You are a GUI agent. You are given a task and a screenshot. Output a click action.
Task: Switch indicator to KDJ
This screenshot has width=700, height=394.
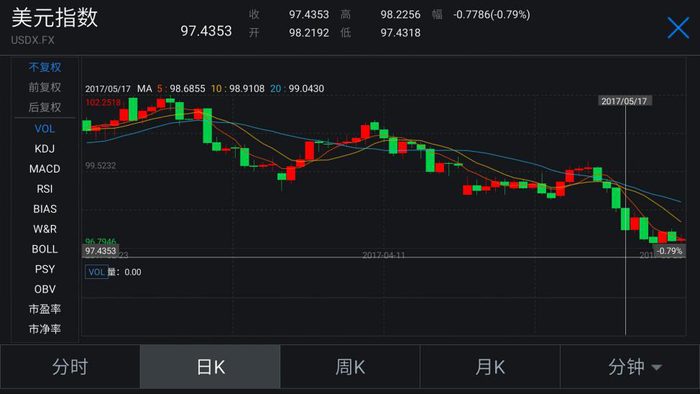pos(45,149)
